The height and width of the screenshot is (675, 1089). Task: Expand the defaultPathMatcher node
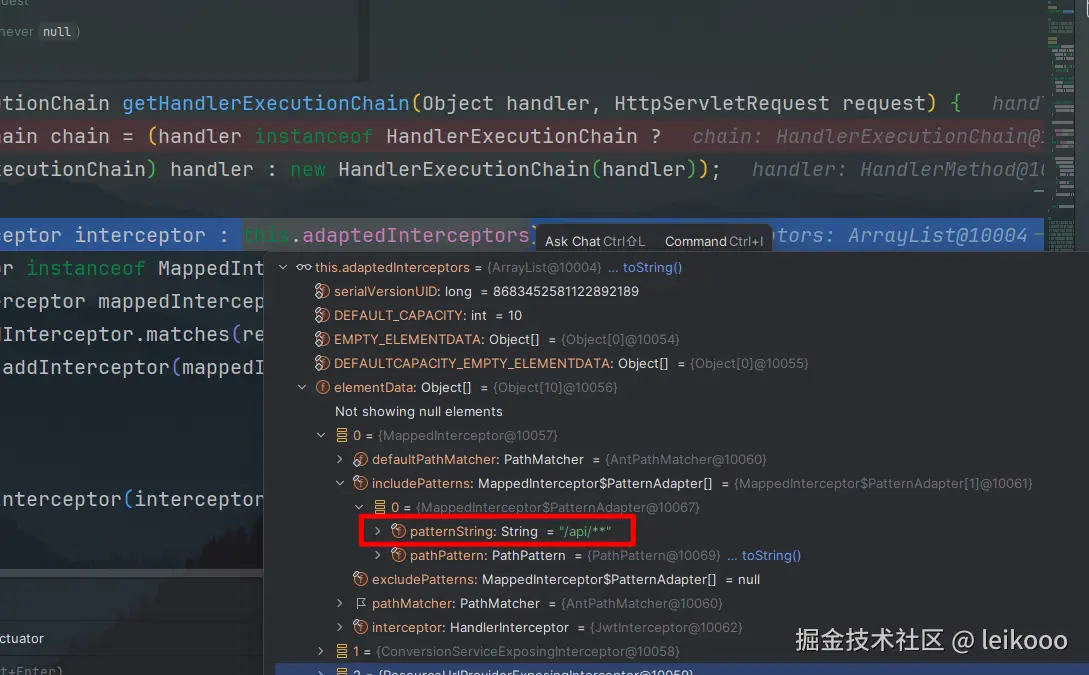tap(340, 459)
